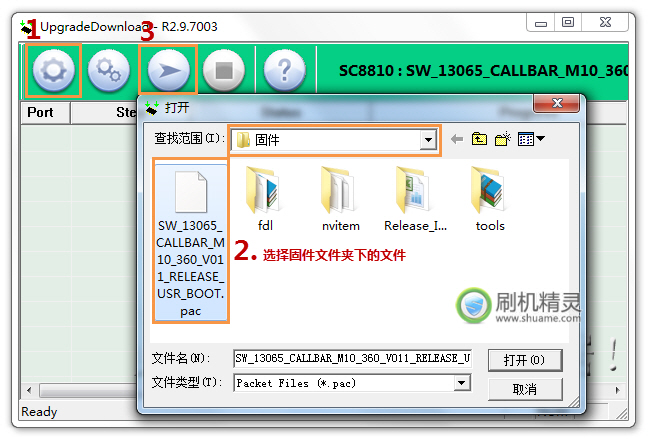Close the UpgradeDownload window

click(x=605, y=22)
